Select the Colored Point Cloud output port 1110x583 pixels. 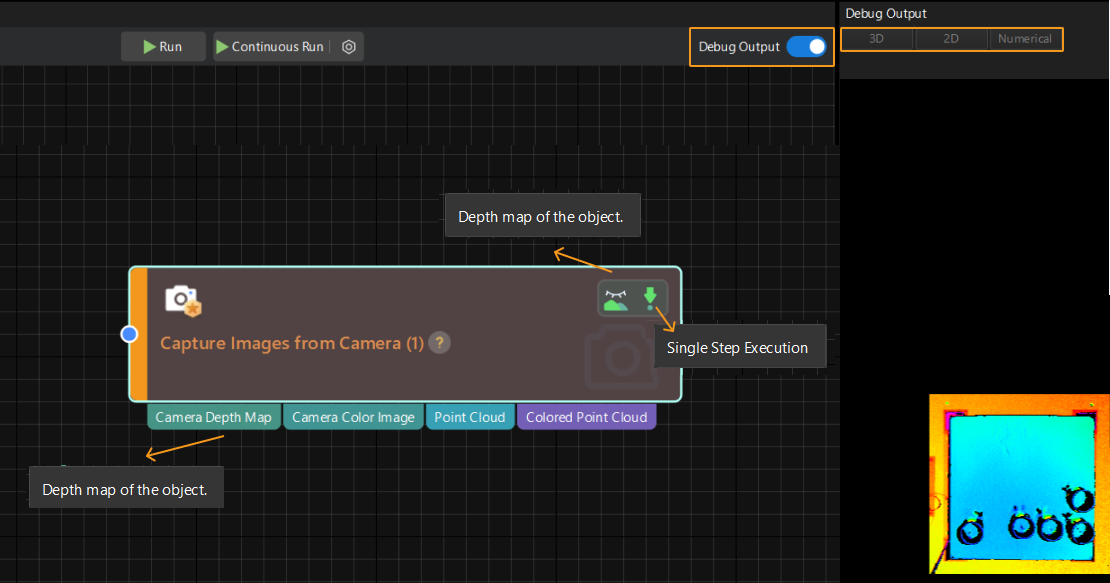[x=586, y=417]
